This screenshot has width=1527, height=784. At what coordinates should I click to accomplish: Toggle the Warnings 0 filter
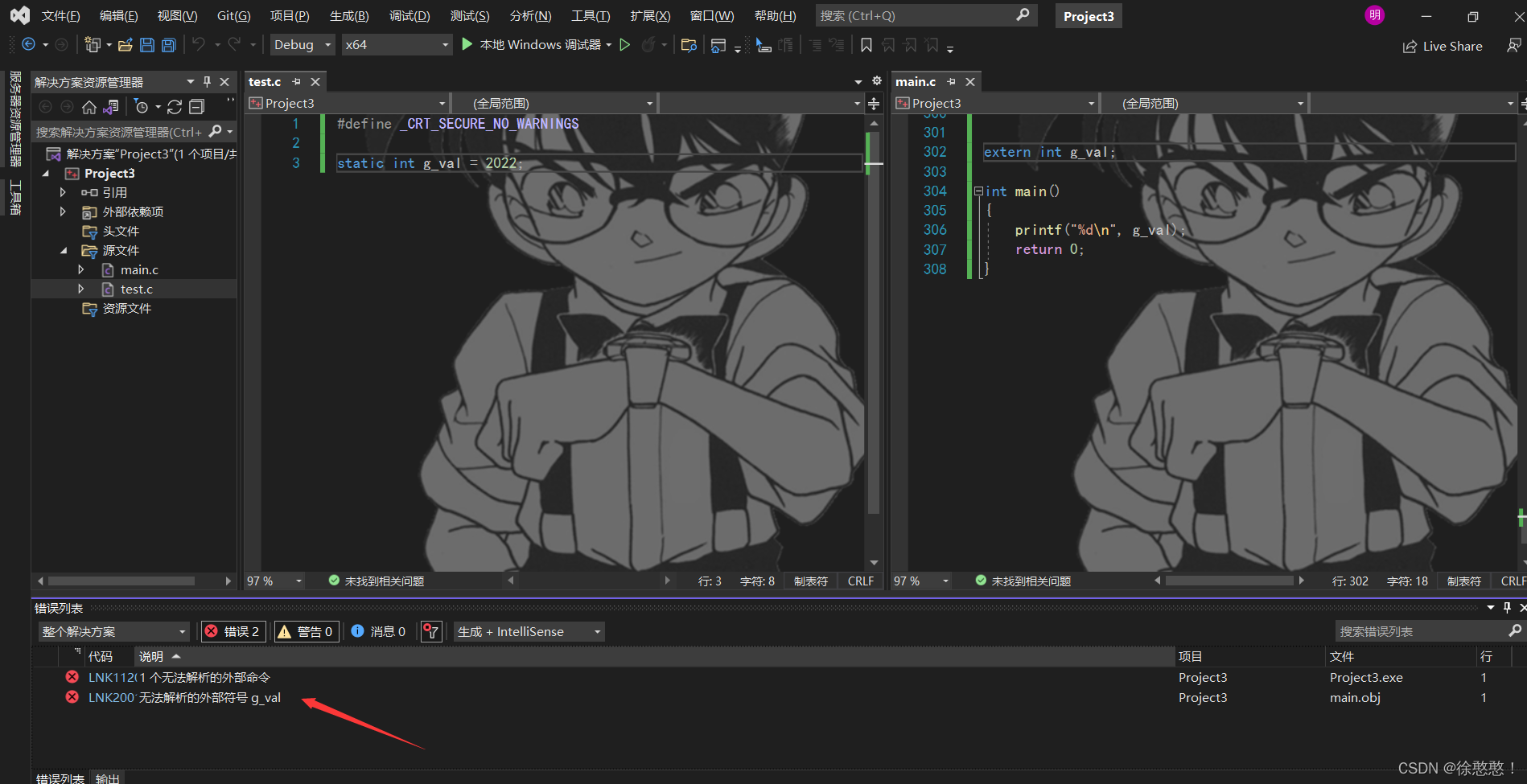click(x=305, y=632)
